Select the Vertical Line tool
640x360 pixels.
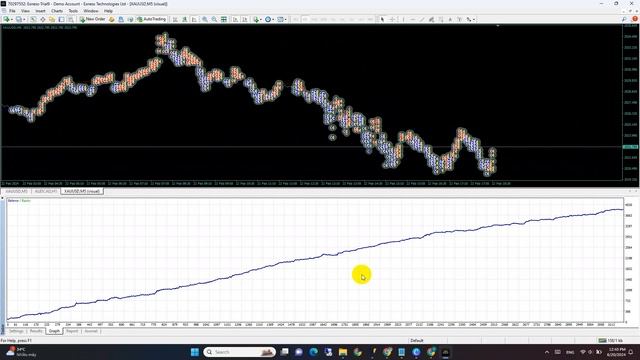(403, 19)
